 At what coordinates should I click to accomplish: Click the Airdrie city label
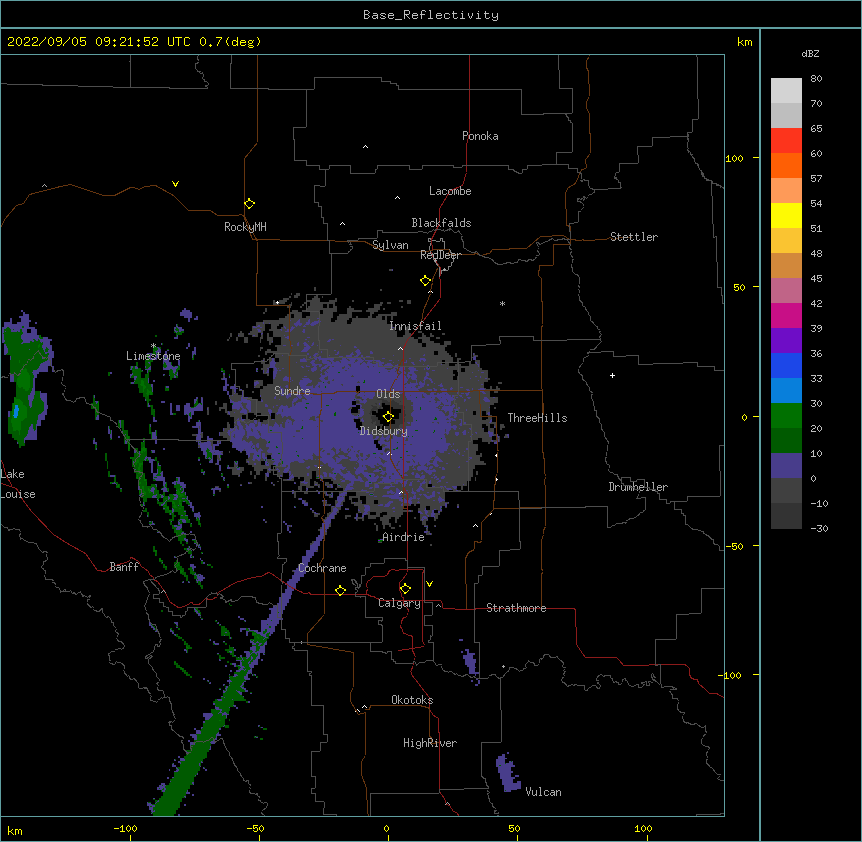(x=404, y=537)
